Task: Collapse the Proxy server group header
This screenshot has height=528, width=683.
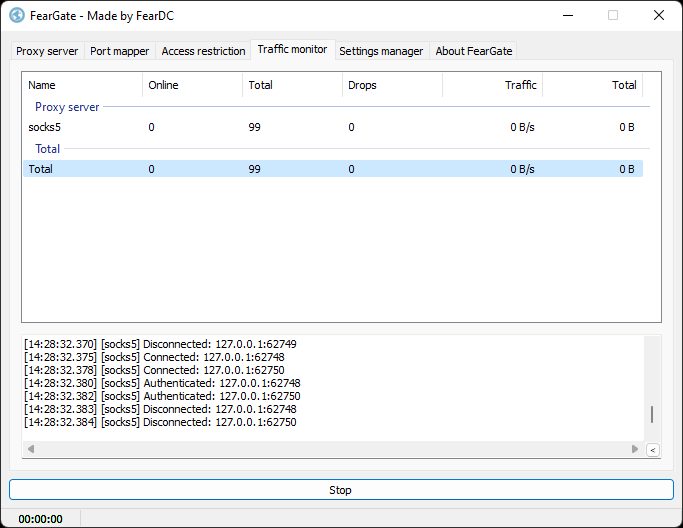Action: coord(67,107)
